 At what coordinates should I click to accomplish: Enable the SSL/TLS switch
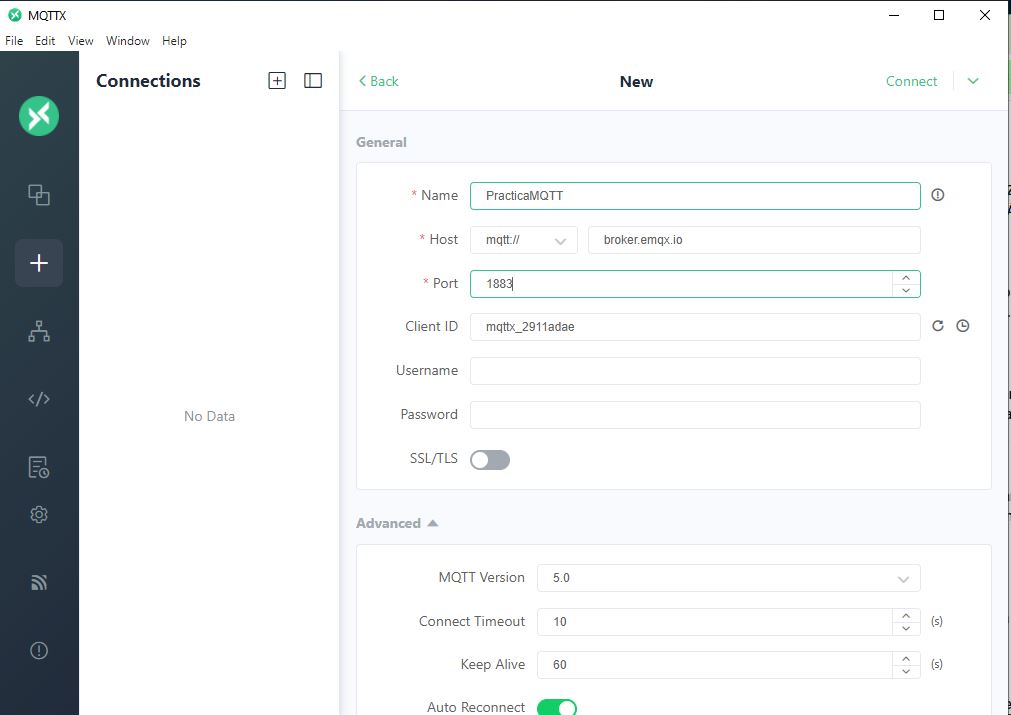pos(490,460)
